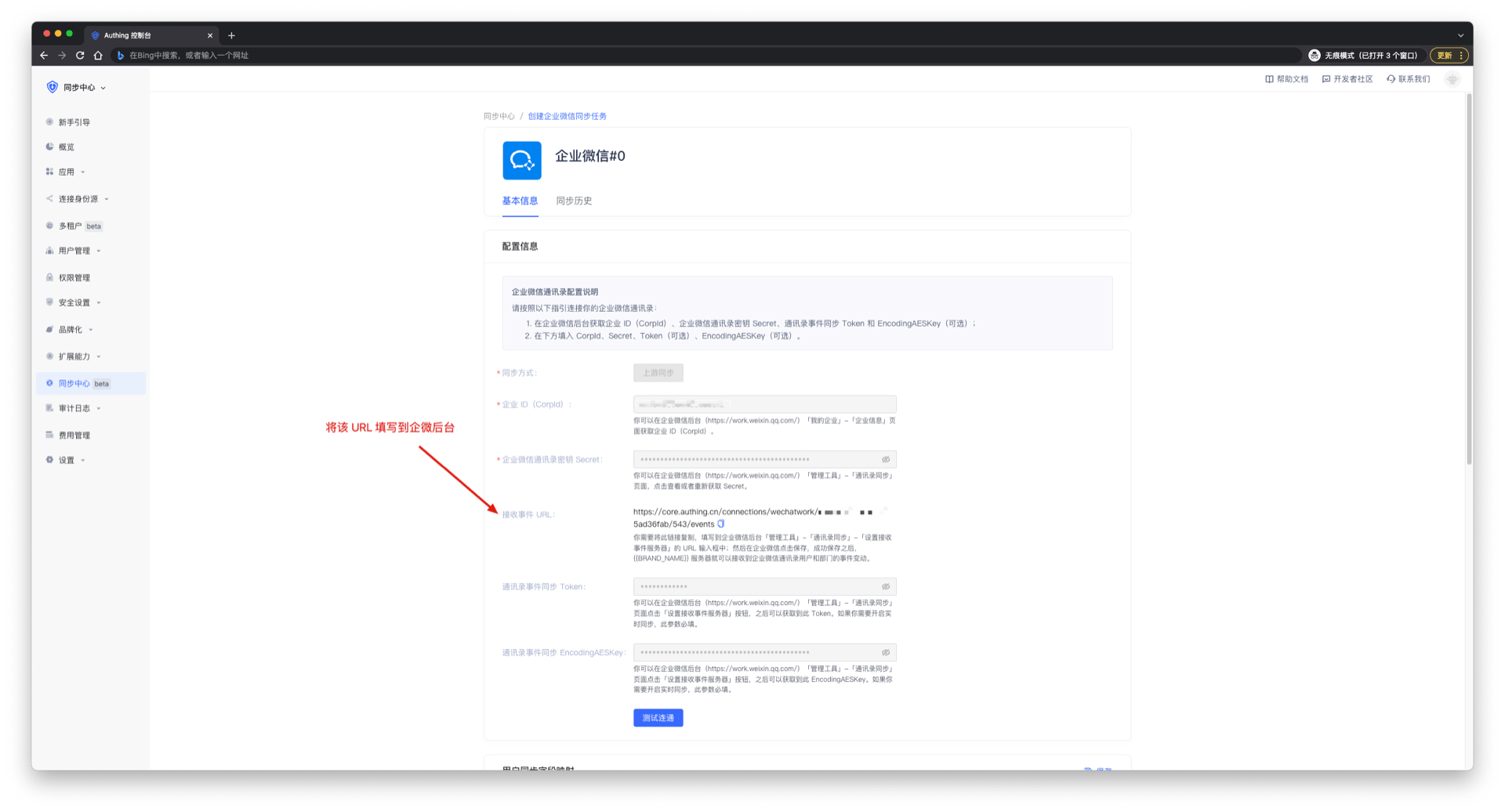Image resolution: width=1505 pixels, height=812 pixels.
Task: Click the 测试连通 button
Action: [658, 718]
